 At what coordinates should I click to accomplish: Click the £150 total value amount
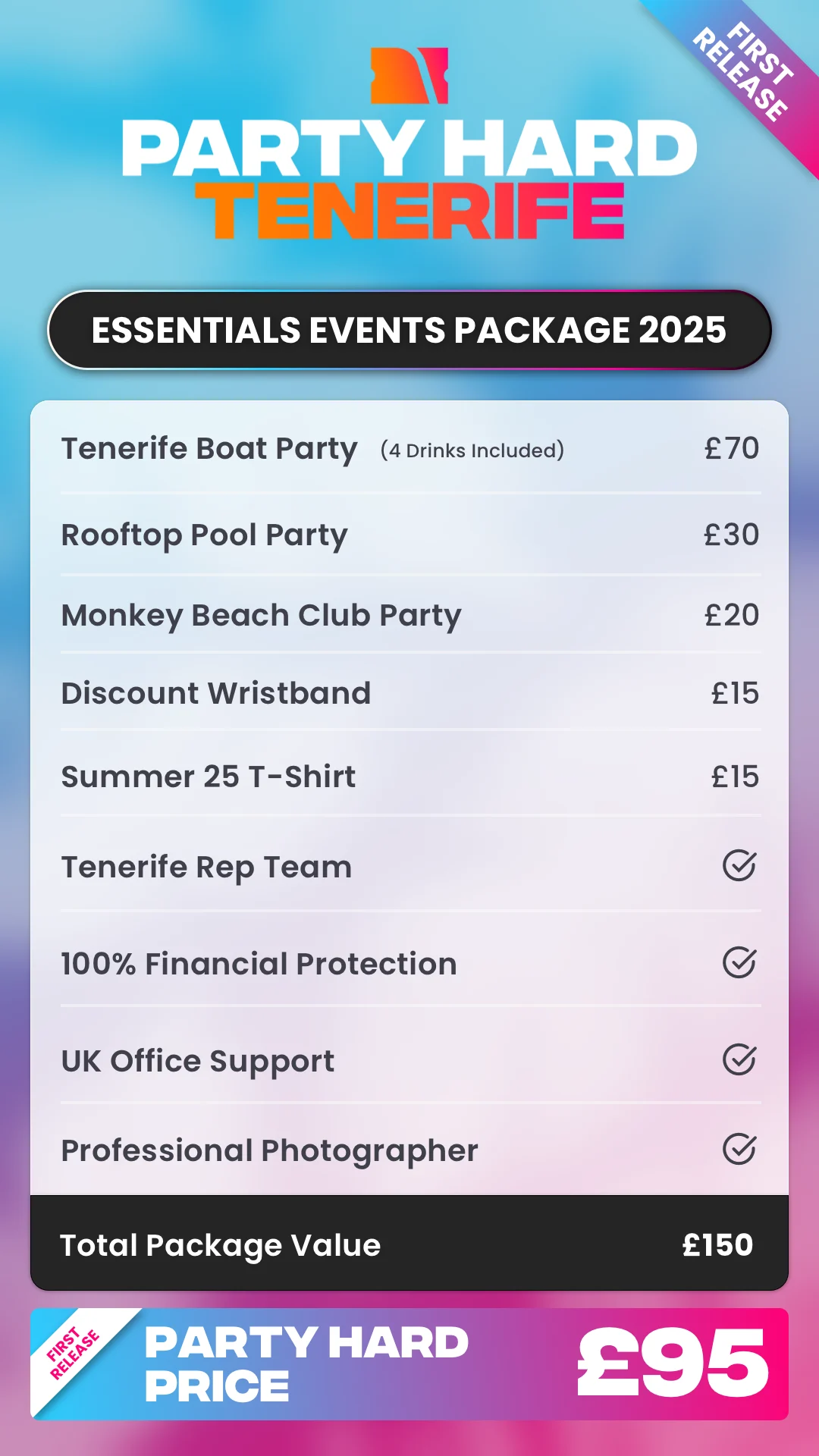(717, 1245)
